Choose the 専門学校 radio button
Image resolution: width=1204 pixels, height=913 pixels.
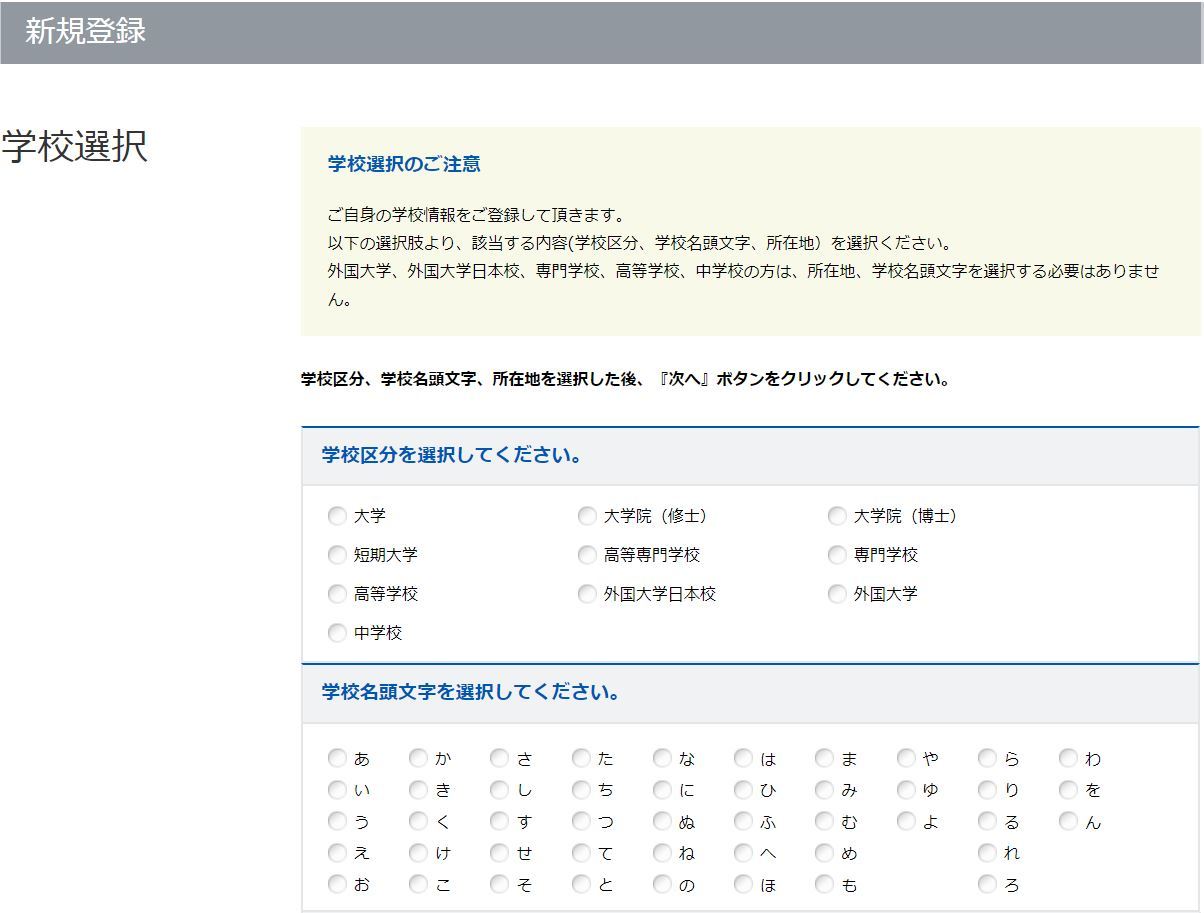tap(837, 555)
